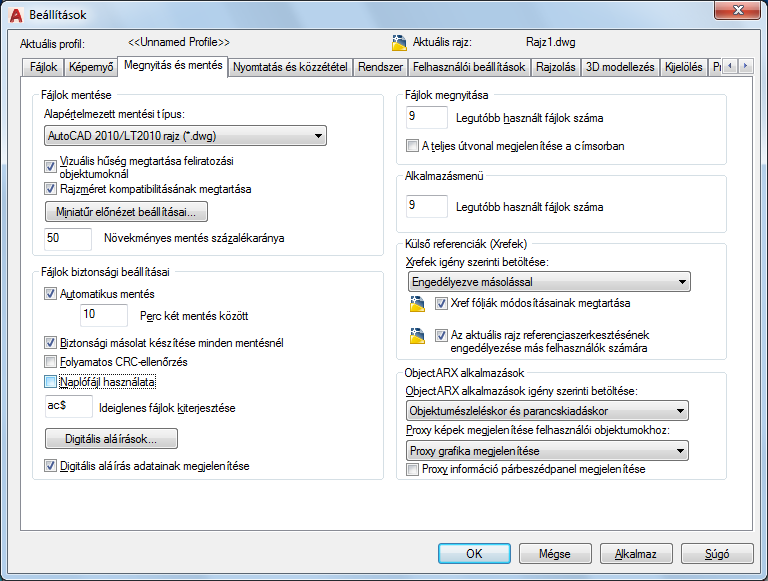The width and height of the screenshot is (768, 581).
Task: Cancel with the Mégse button
Action: (555, 554)
